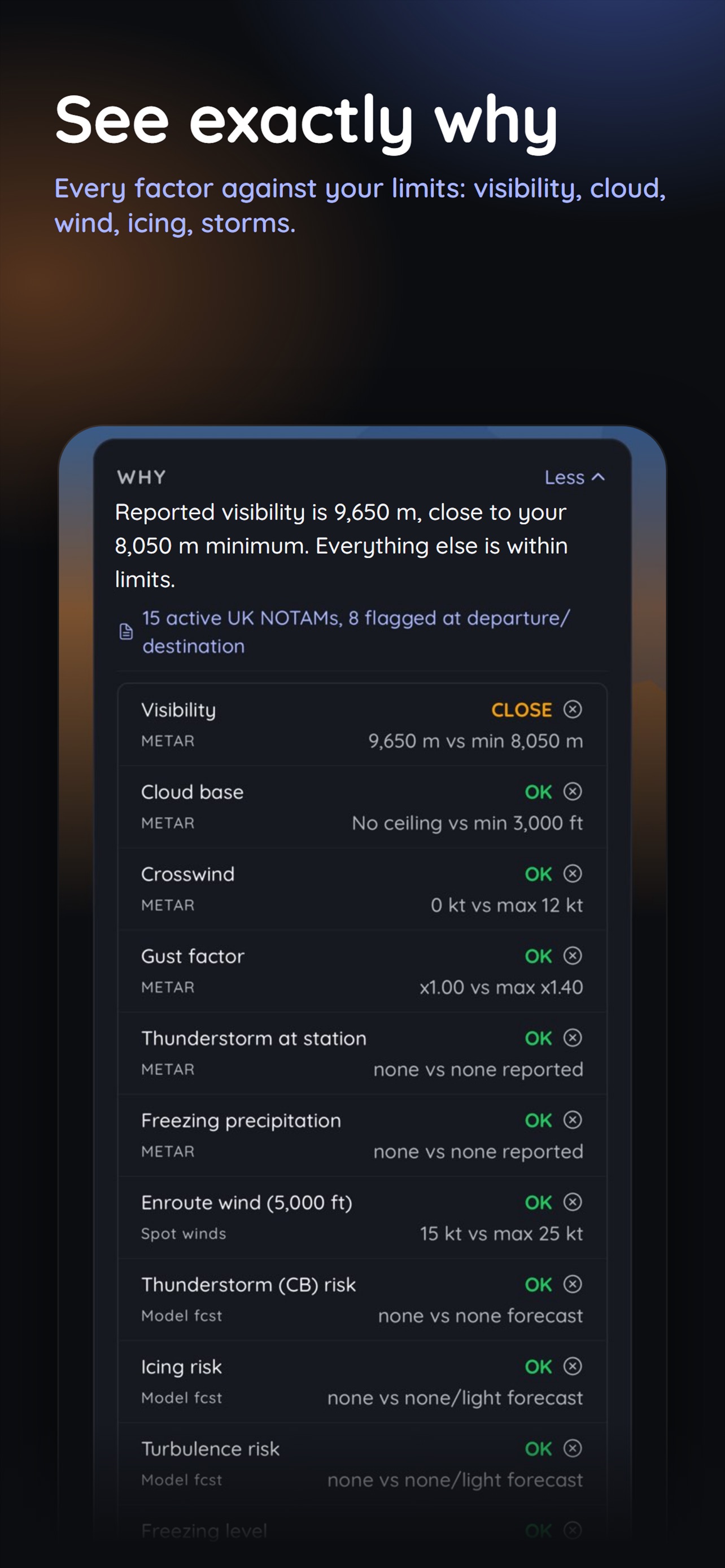
Task: Tap circled X on Turbulence risk row
Action: pyautogui.click(x=572, y=1449)
